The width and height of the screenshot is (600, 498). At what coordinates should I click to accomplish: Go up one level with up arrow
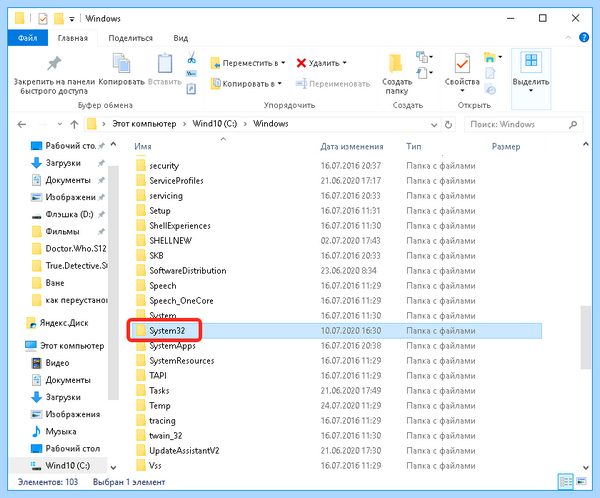point(74,124)
